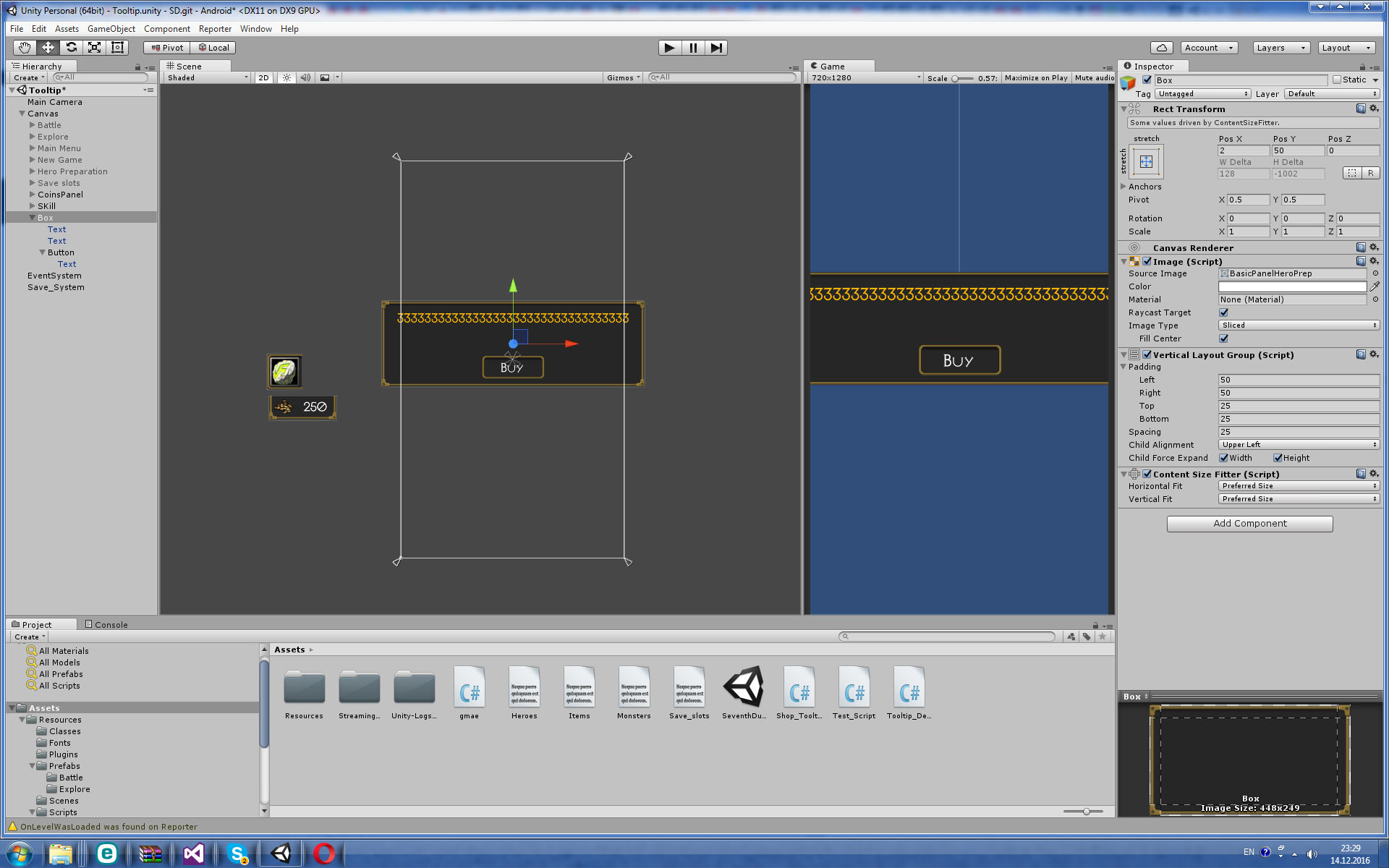Select the Move tool in toolbar
The height and width of the screenshot is (868, 1389).
pos(48,48)
